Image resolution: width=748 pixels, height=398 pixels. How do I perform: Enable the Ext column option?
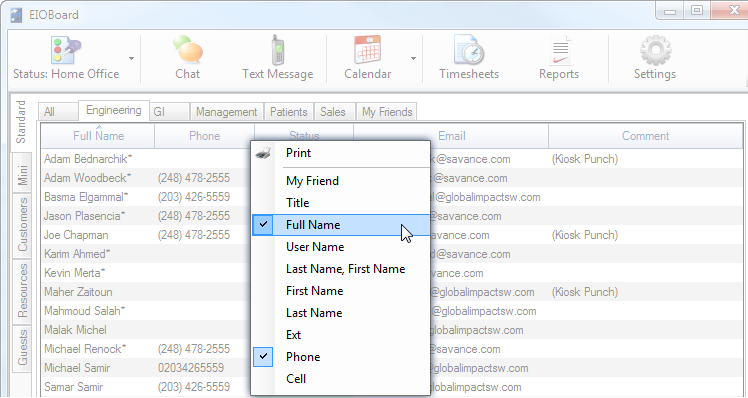coord(341,335)
